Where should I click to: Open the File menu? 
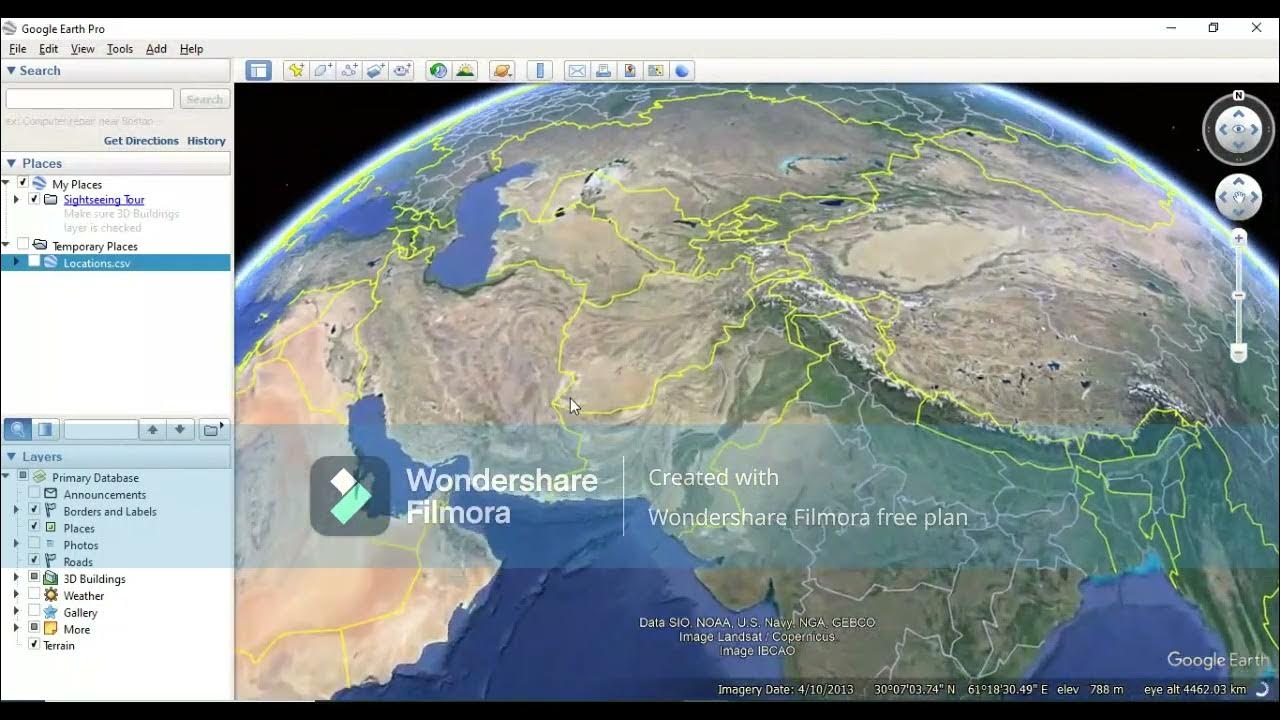pos(18,49)
